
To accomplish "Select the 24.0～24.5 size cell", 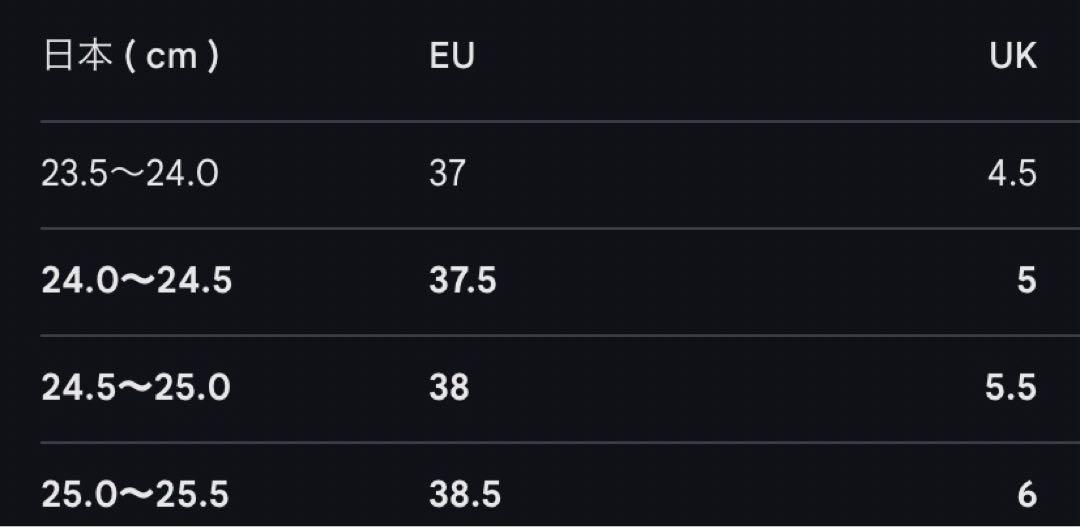I will pyautogui.click(x=136, y=281).
